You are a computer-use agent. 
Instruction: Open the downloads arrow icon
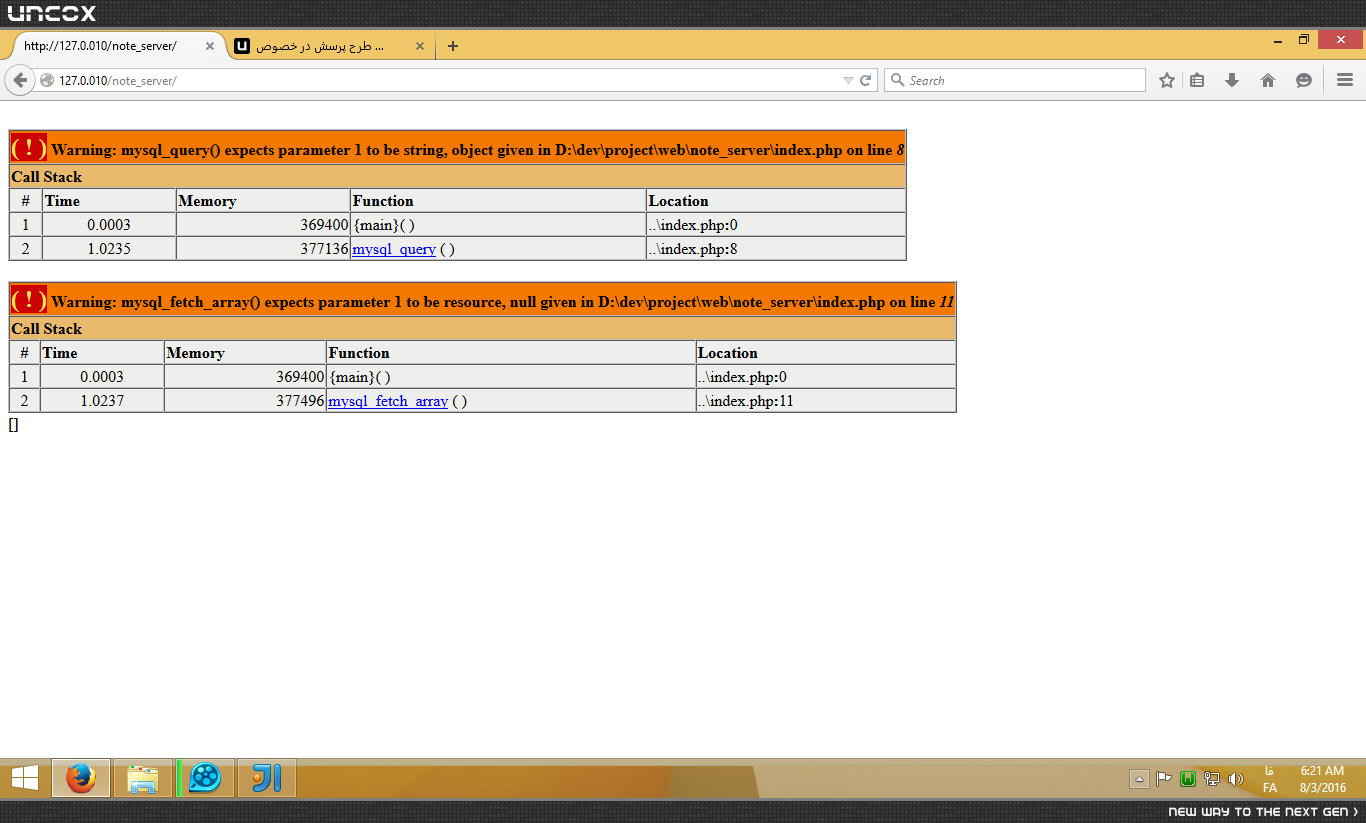[1232, 80]
